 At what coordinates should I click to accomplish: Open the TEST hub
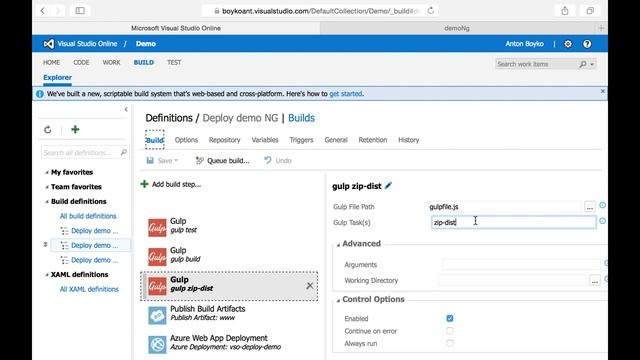(174, 62)
